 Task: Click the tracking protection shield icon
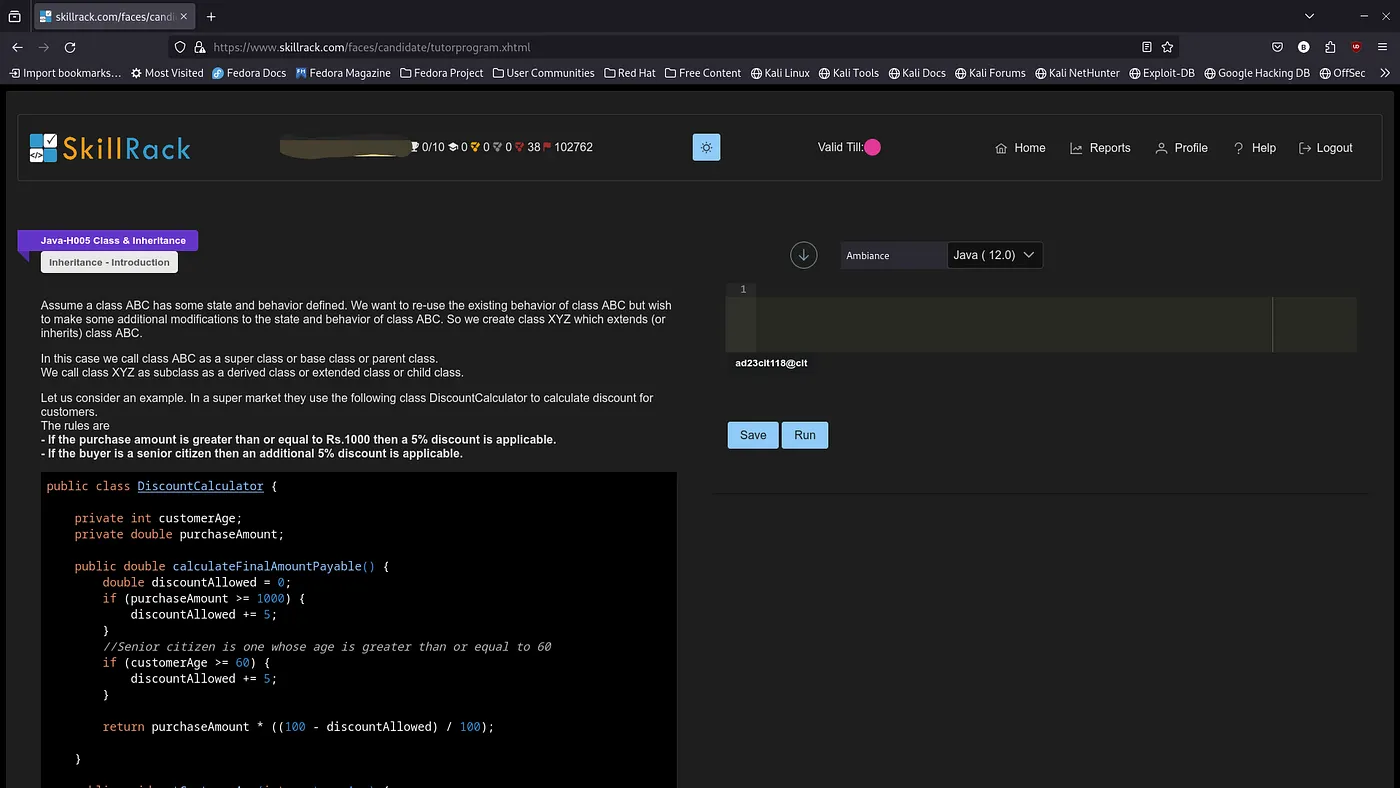click(x=180, y=47)
